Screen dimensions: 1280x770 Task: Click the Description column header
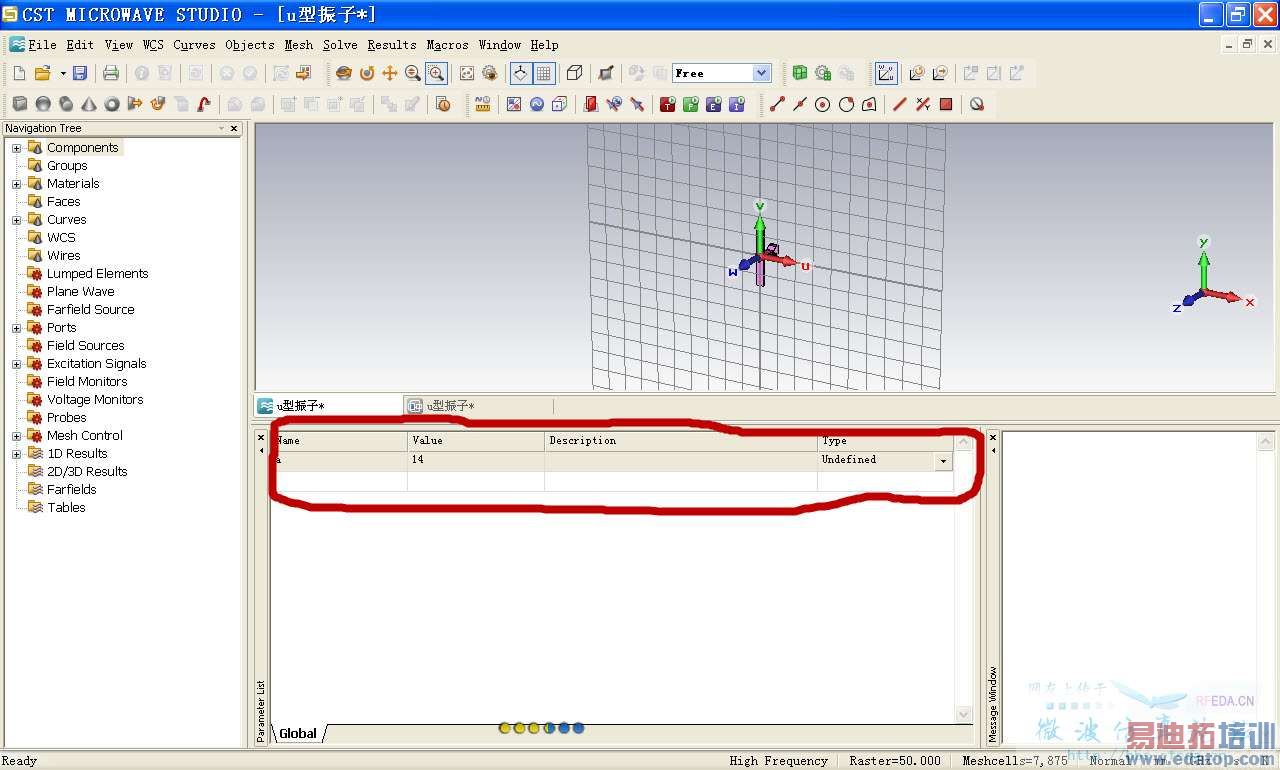point(681,441)
